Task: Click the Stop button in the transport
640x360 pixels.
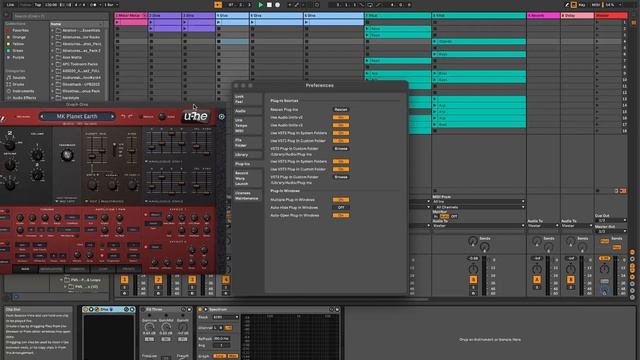Action: (x=269, y=5)
